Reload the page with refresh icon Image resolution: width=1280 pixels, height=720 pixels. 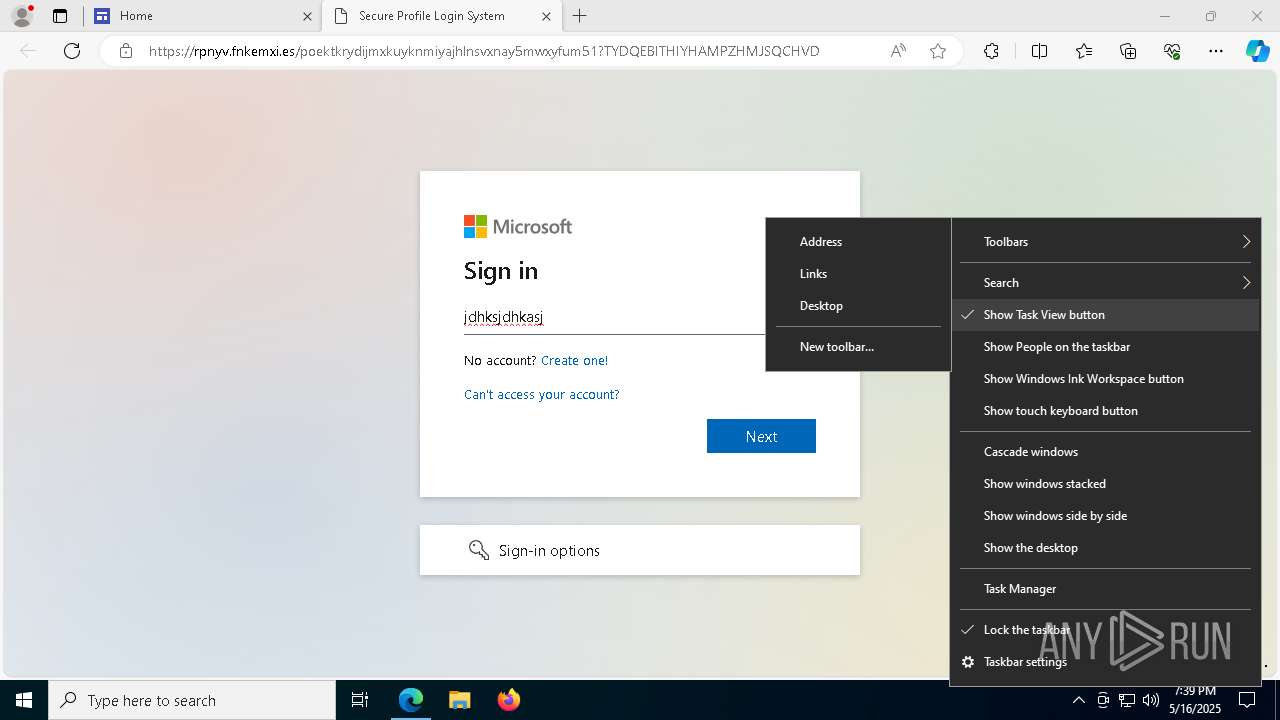coord(72,51)
